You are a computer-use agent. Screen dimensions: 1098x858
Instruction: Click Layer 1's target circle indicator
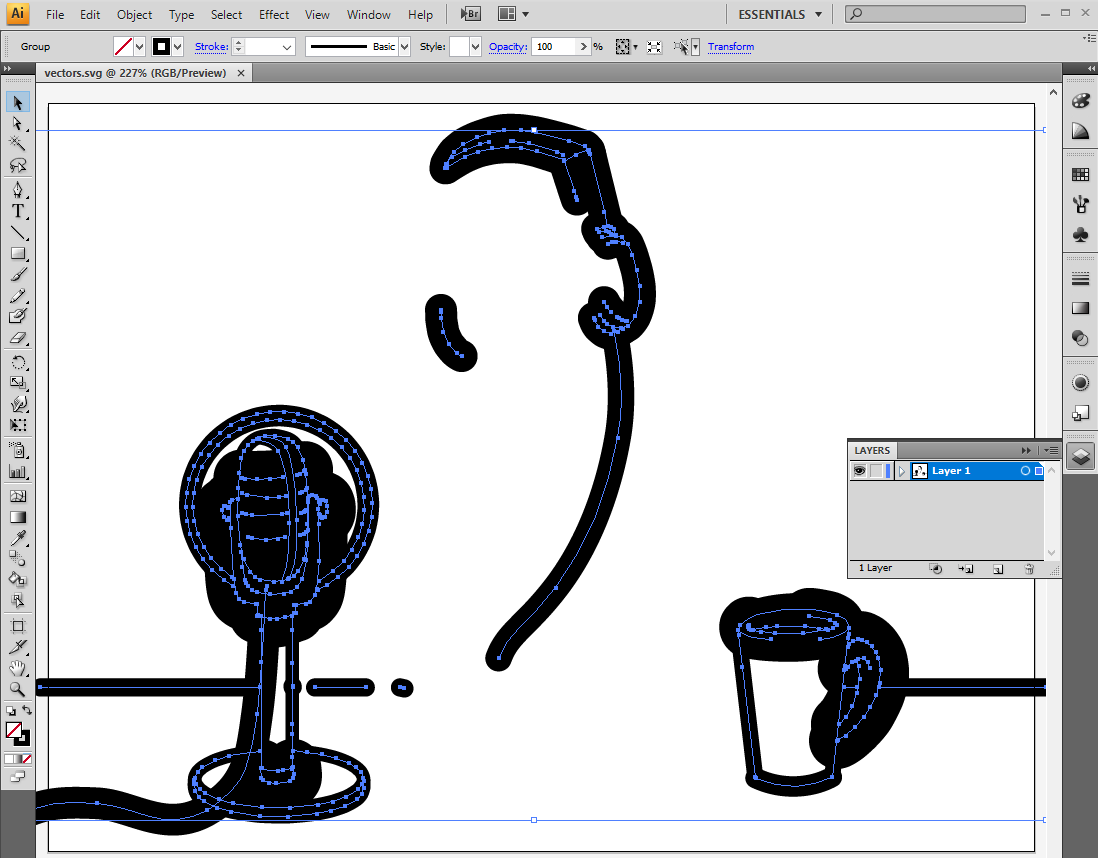coord(1024,471)
